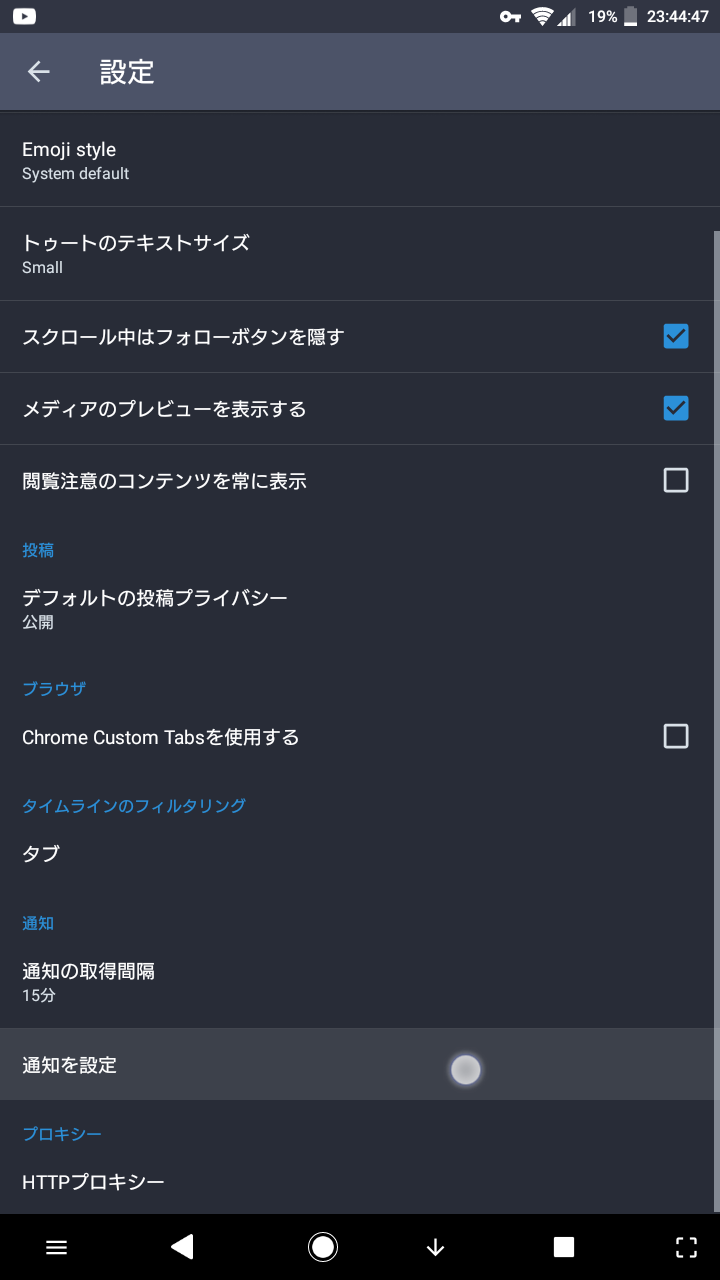Uncheck the hide follow button while scrolling checkbox
720x1280 pixels.
tap(676, 337)
